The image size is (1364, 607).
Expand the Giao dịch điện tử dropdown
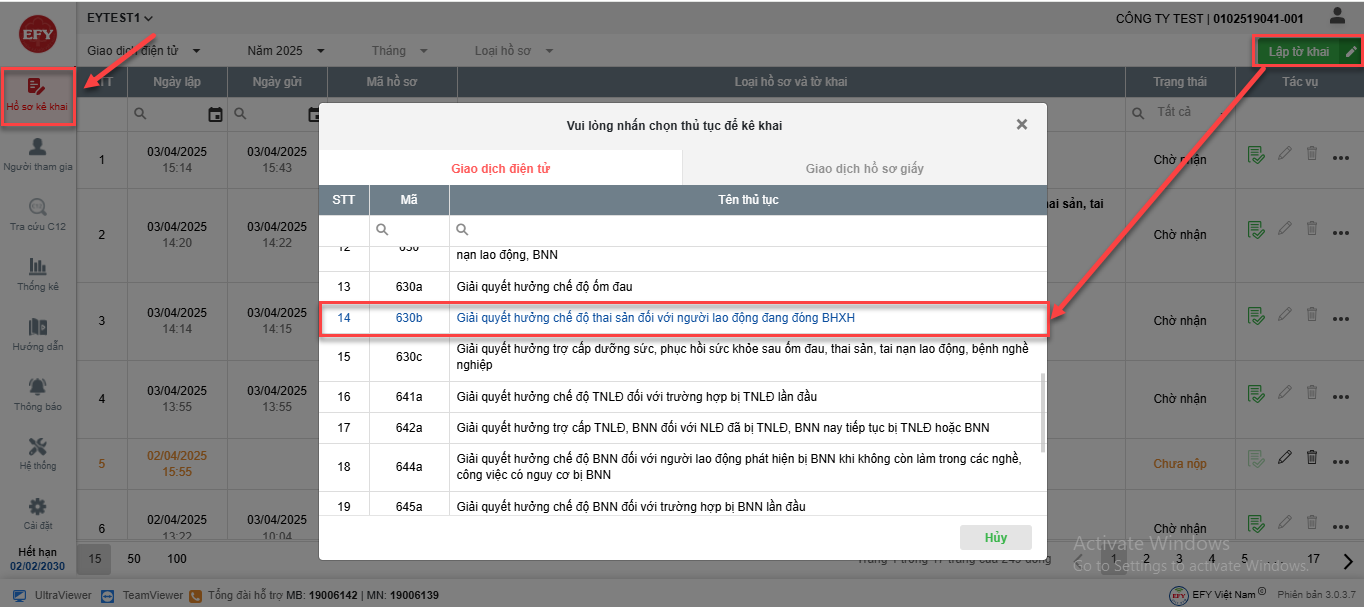pos(144,51)
